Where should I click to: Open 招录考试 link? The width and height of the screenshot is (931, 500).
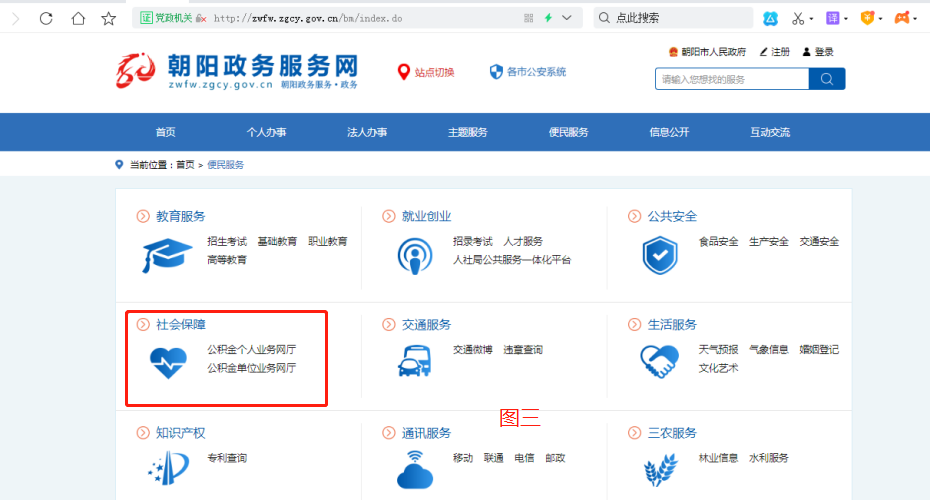[x=473, y=242]
